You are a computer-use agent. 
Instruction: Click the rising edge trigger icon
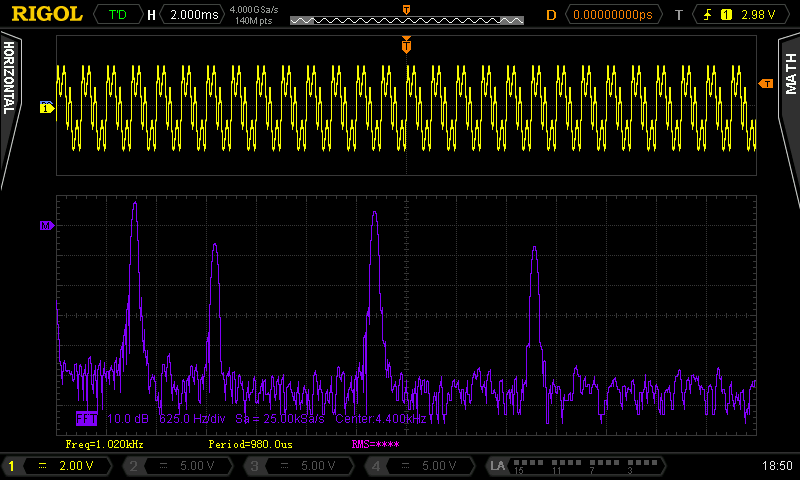click(x=707, y=15)
